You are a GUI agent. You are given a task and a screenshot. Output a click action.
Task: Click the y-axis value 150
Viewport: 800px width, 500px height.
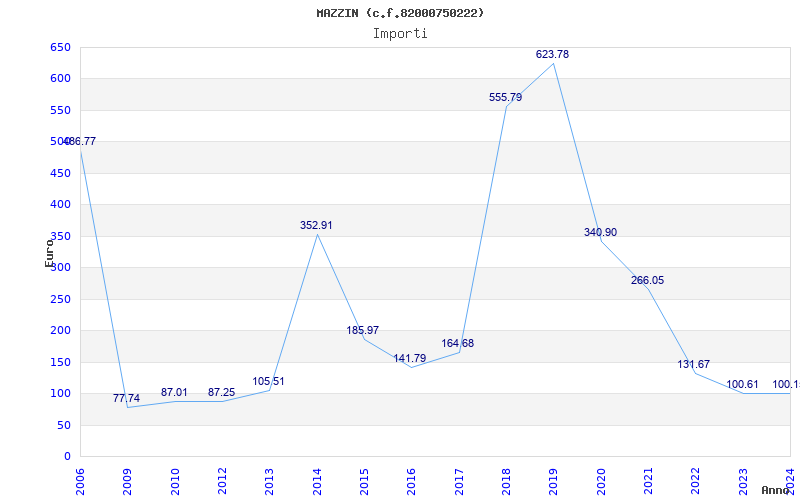tap(60, 362)
